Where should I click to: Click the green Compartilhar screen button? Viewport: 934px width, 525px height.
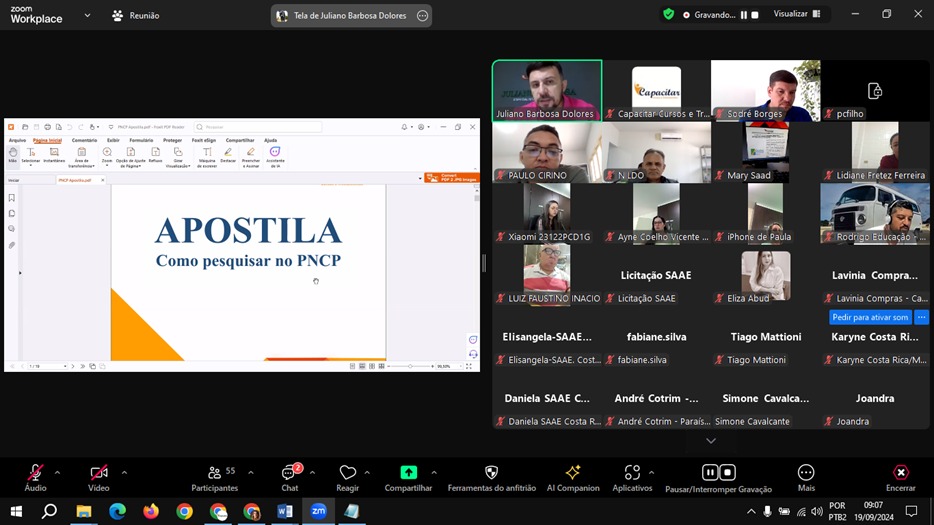408,473
